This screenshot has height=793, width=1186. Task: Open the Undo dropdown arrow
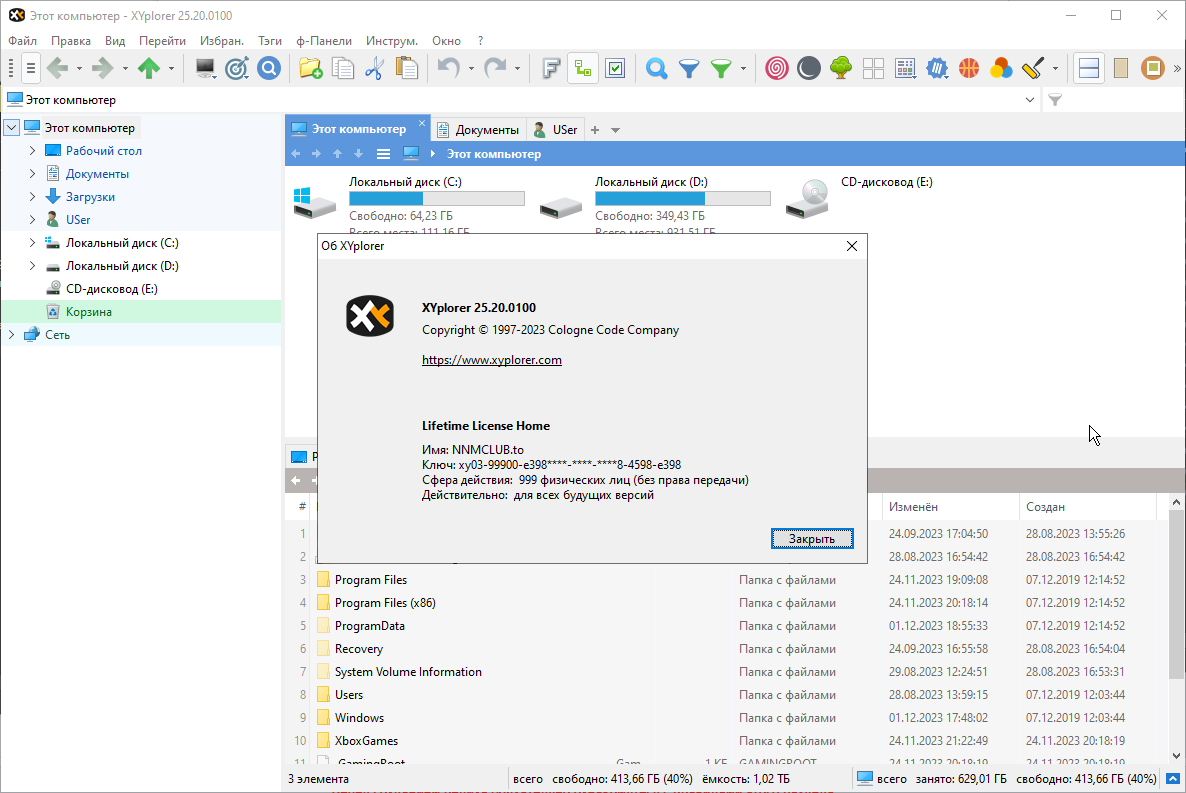pos(470,68)
